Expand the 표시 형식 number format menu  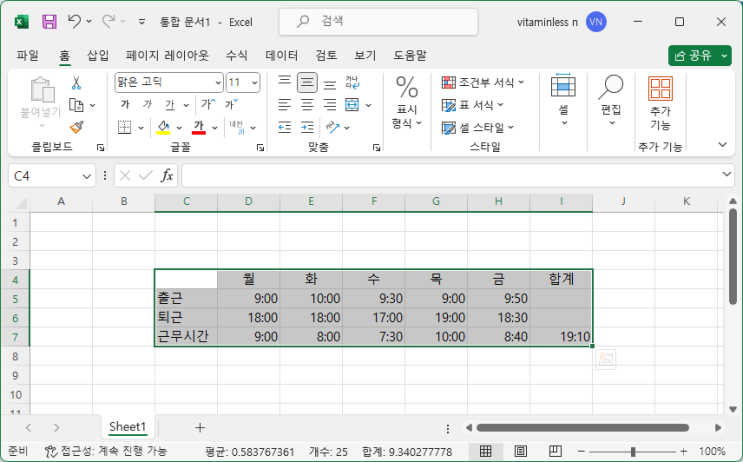(407, 104)
